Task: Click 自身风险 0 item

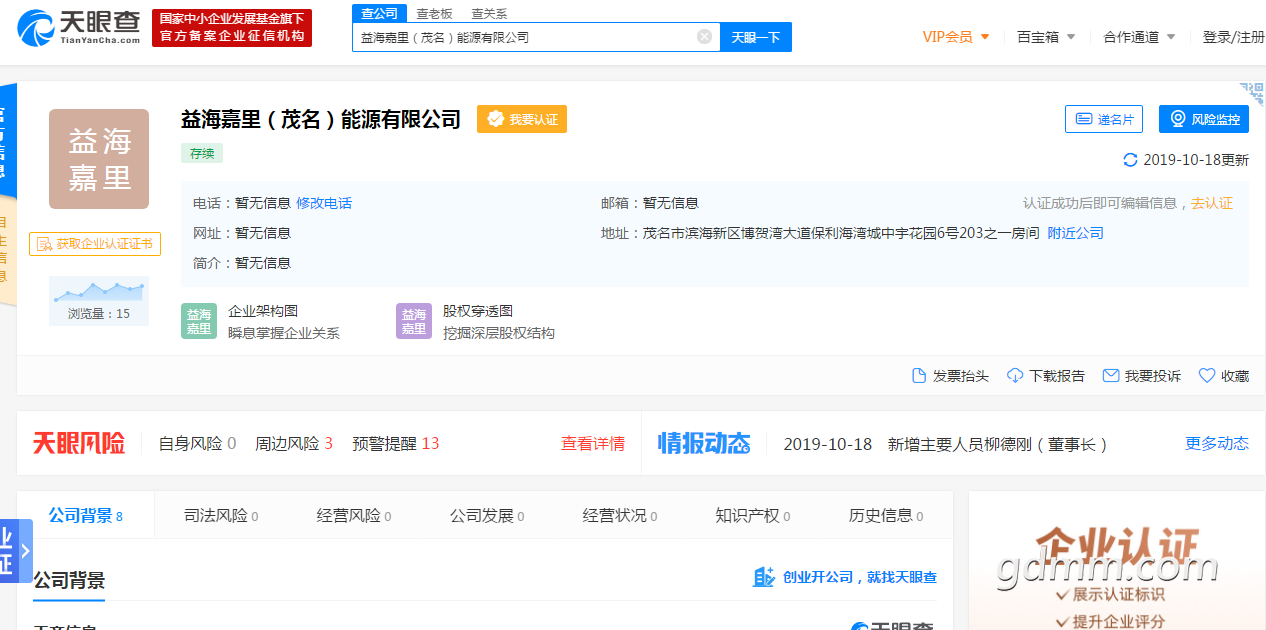Action: pos(198,444)
